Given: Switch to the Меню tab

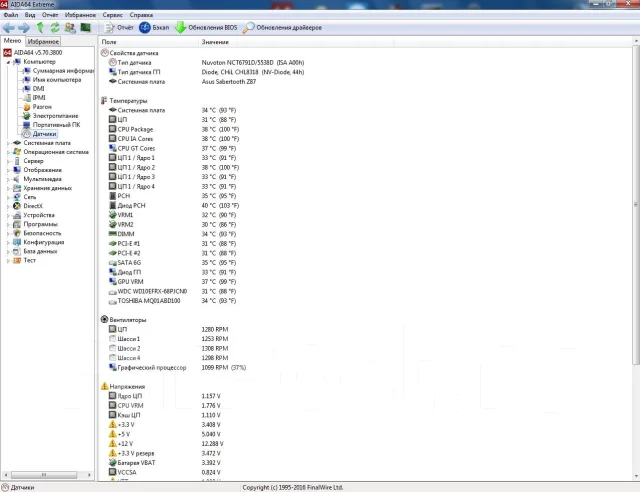Looking at the screenshot, I should pyautogui.click(x=12, y=41).
